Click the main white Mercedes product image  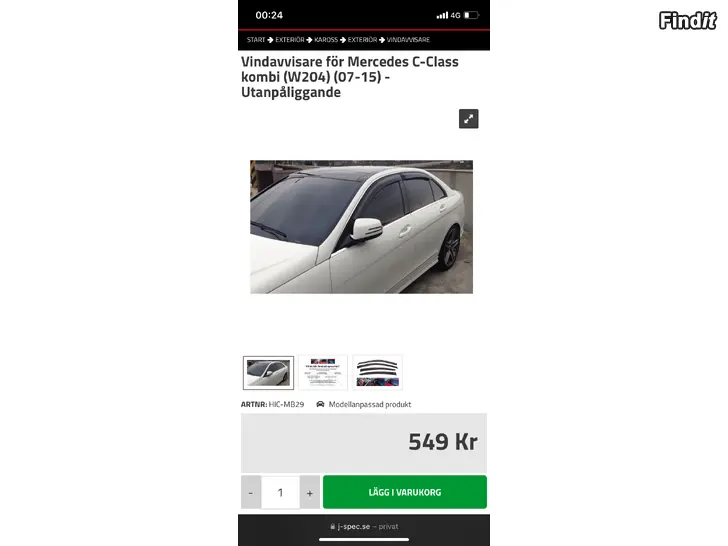coord(362,227)
